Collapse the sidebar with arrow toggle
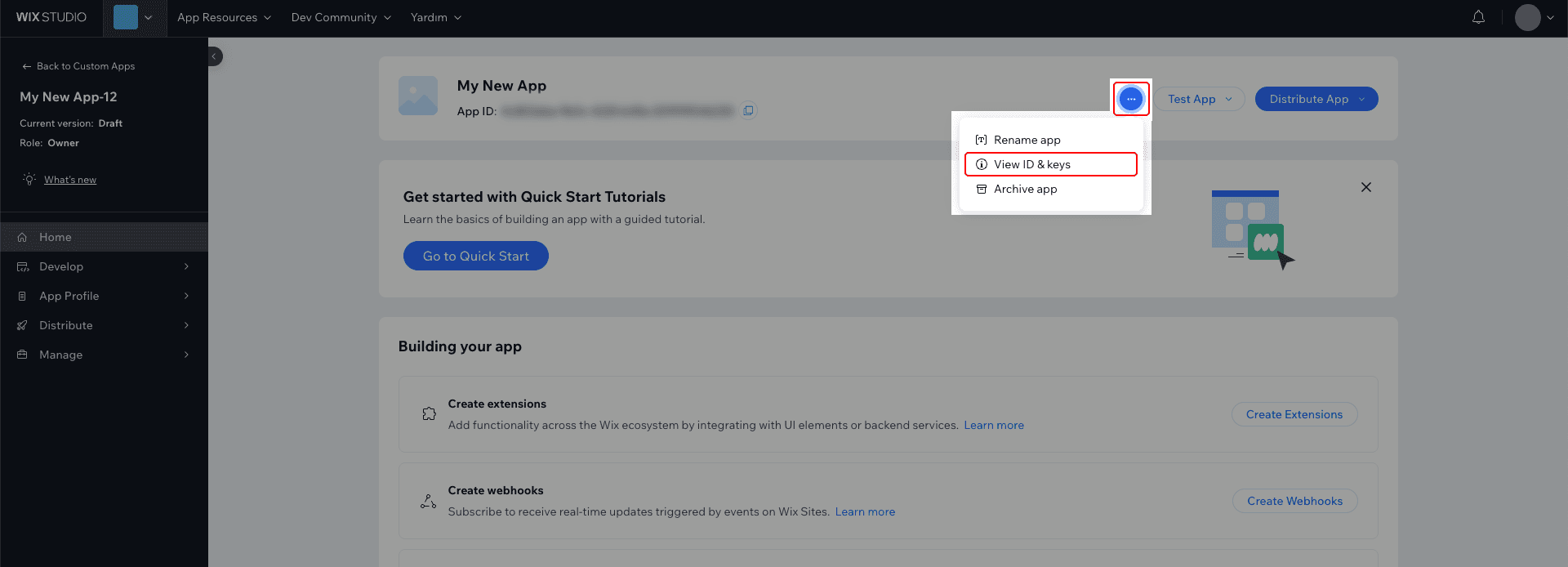1568x567 pixels. (215, 56)
